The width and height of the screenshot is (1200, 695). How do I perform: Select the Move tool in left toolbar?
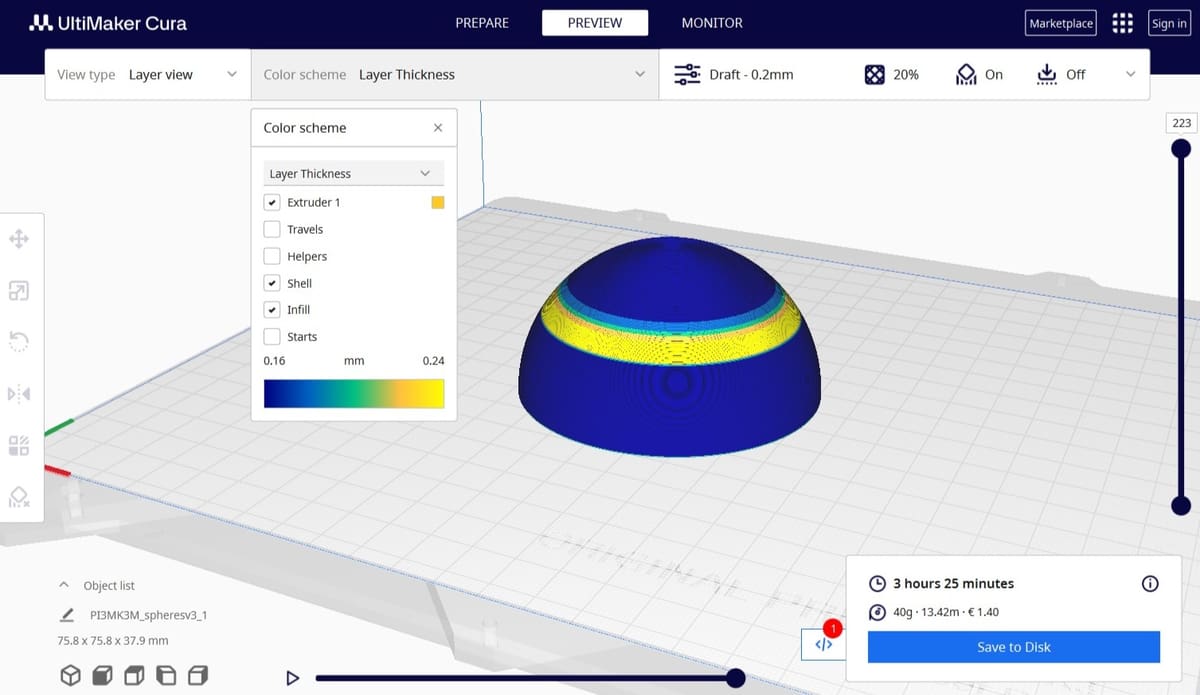point(18,239)
